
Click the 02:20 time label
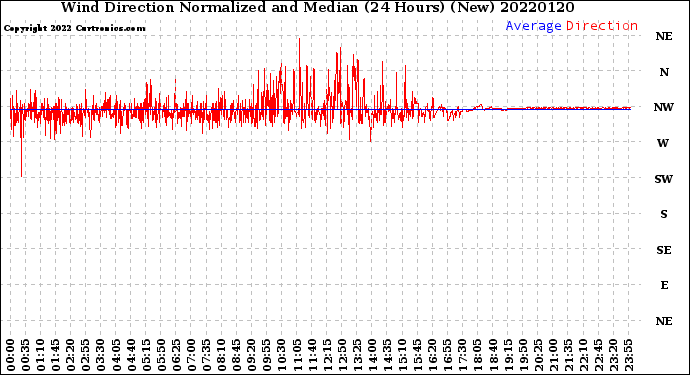tap(71, 355)
